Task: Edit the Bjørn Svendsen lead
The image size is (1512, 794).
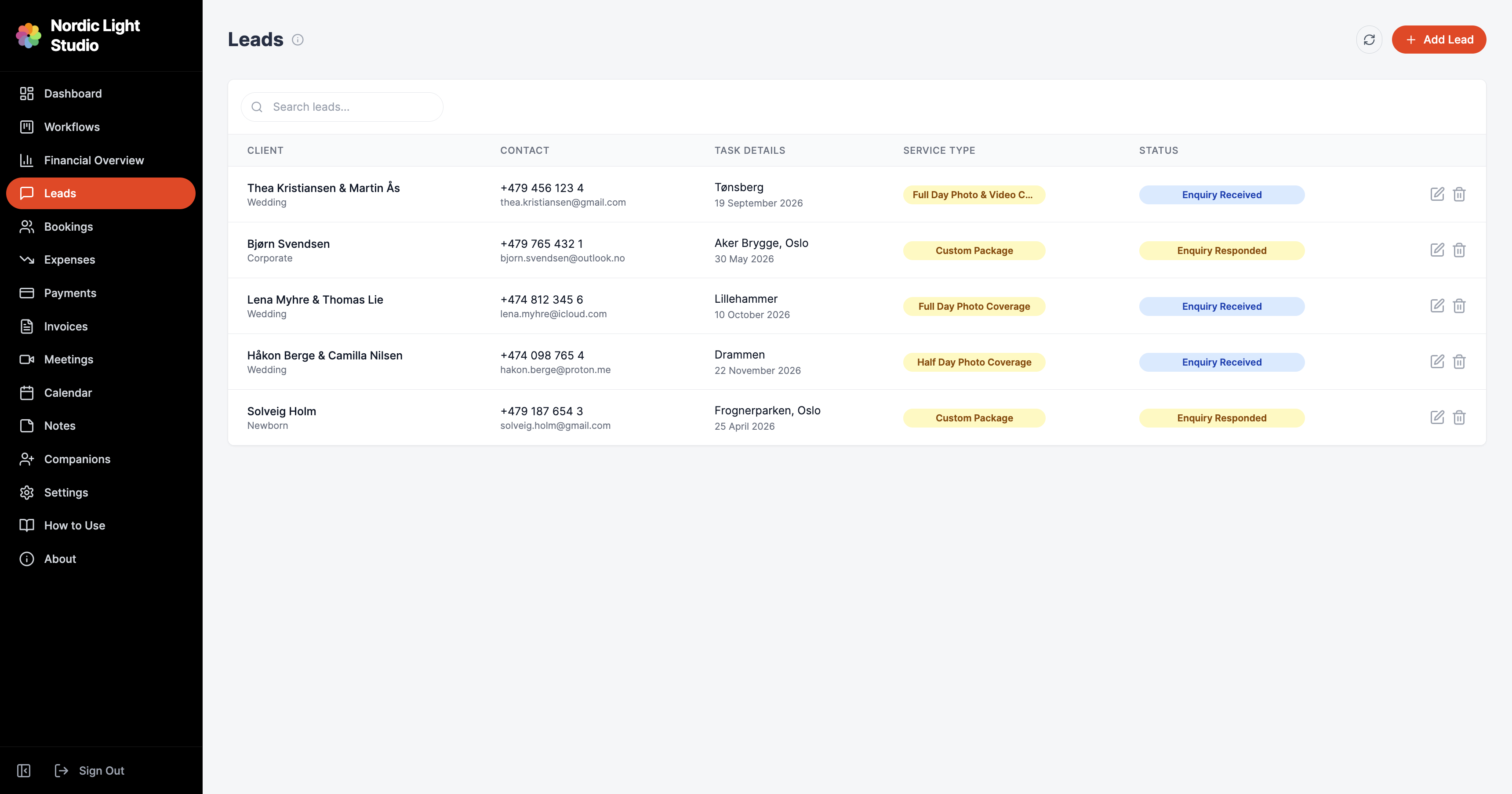Action: [x=1437, y=250]
